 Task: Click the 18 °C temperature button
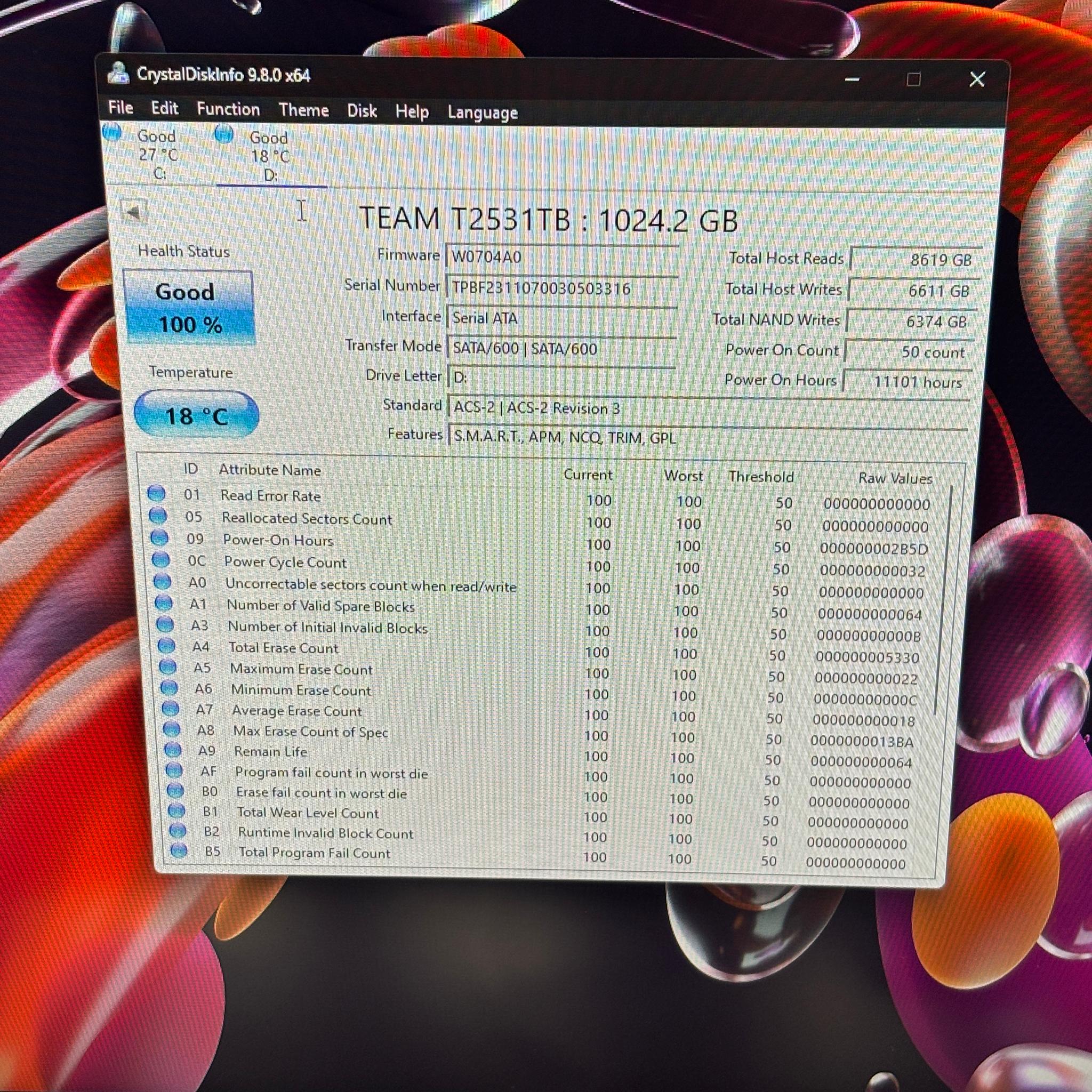tap(196, 415)
